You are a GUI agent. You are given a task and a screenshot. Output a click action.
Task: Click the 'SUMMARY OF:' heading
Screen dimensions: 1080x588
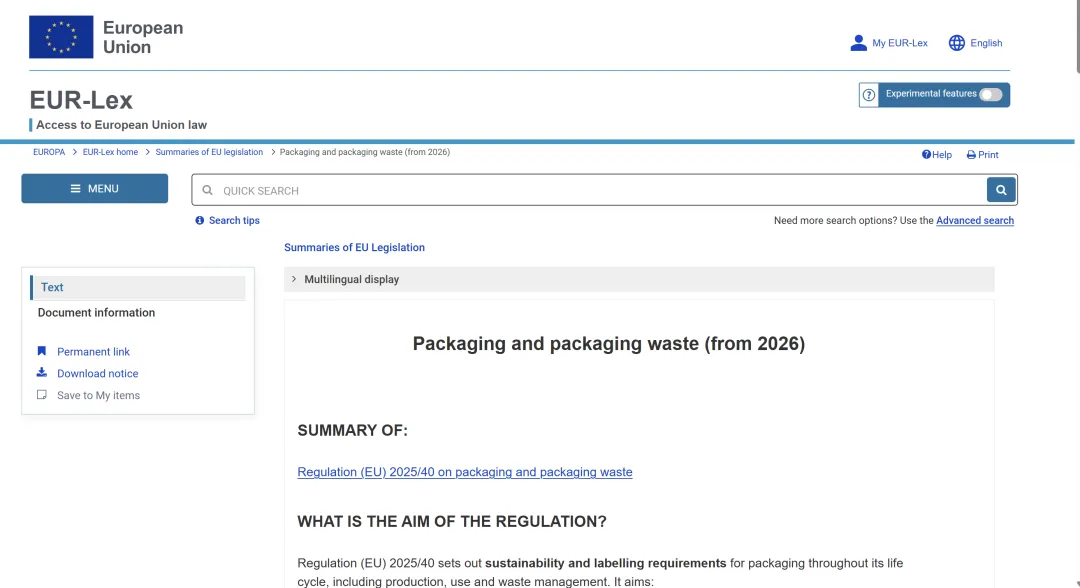353,431
